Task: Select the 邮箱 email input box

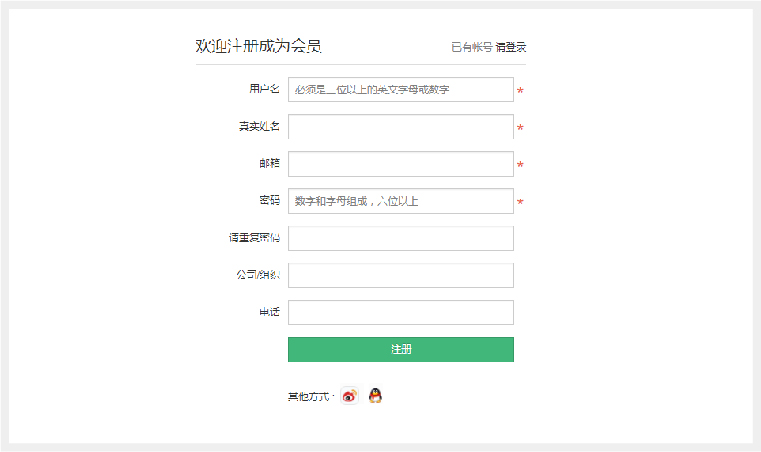Action: pos(401,164)
